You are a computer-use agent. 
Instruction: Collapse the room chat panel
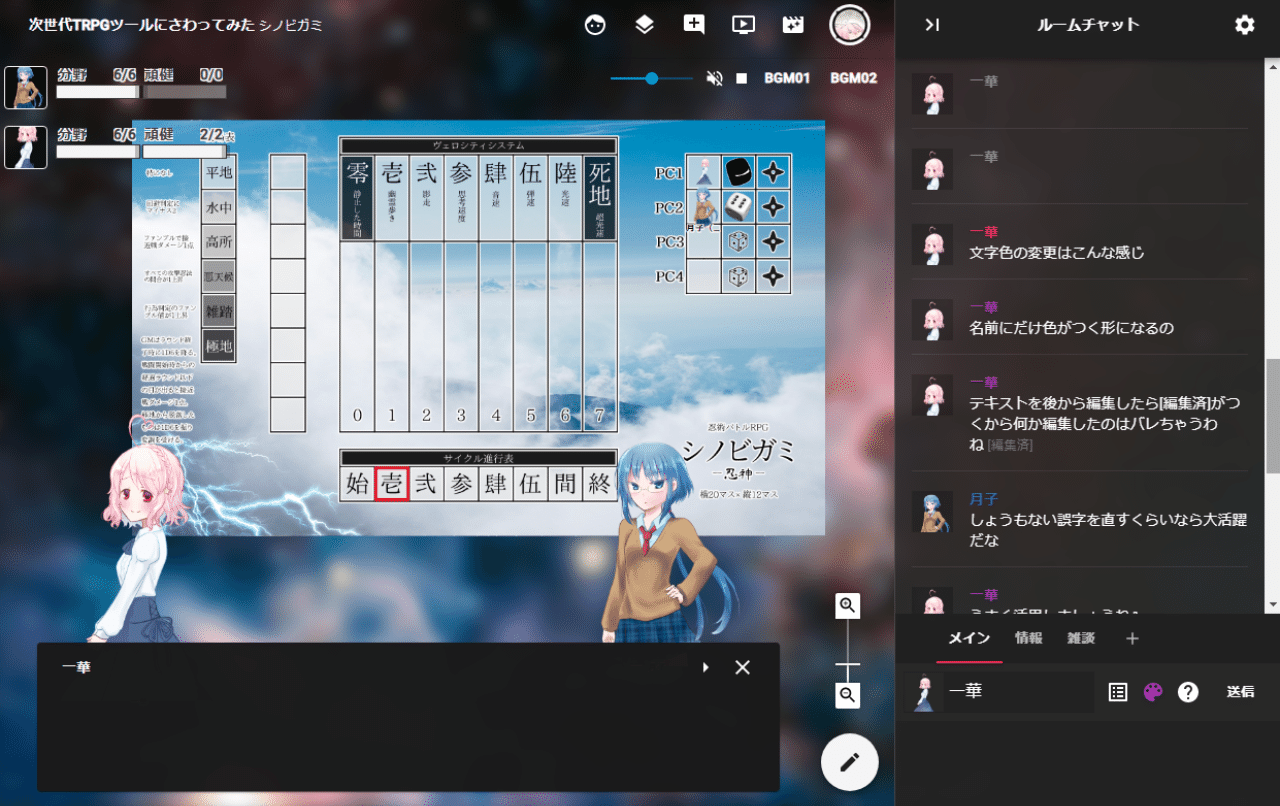coord(932,25)
